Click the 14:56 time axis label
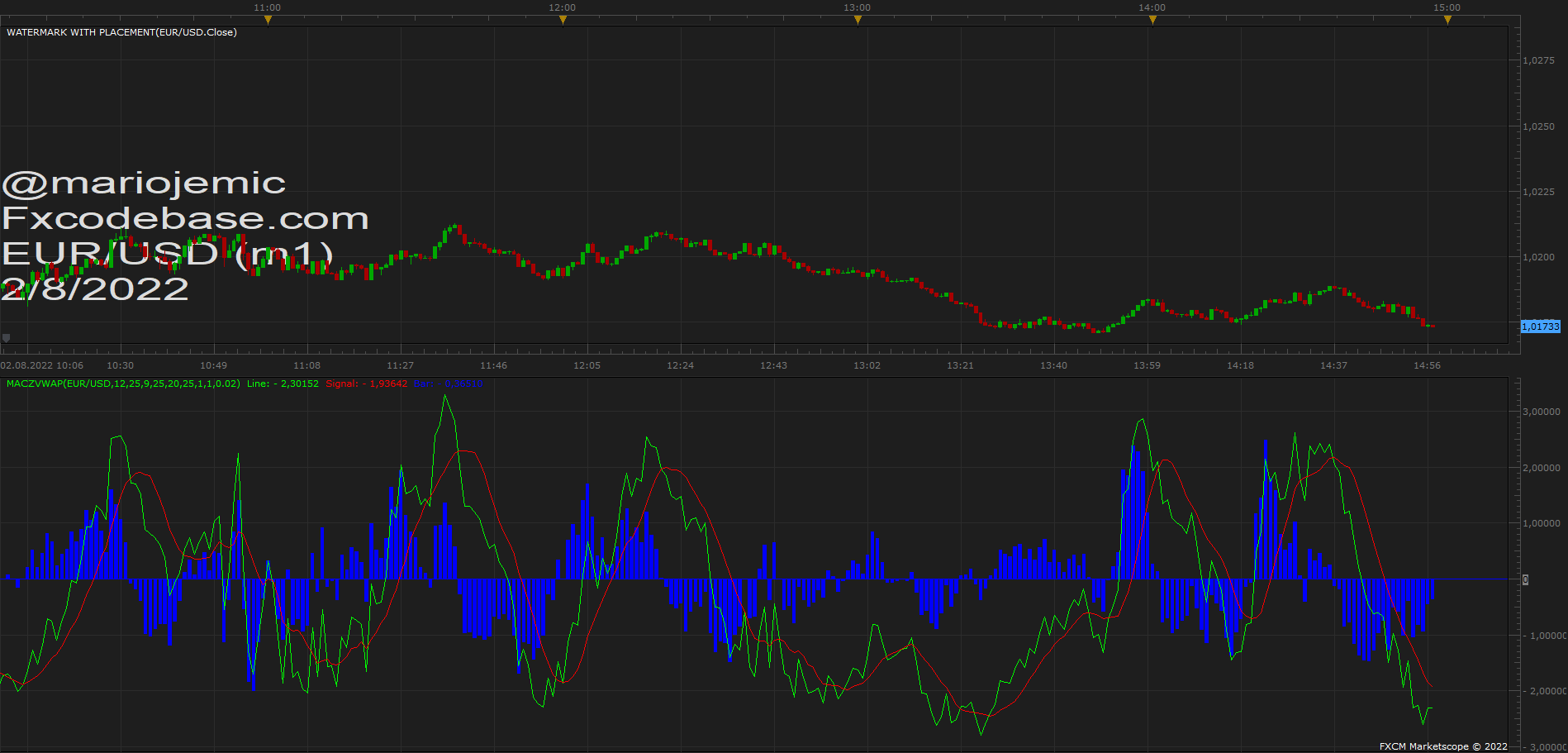The image size is (1568, 753). point(1428,365)
